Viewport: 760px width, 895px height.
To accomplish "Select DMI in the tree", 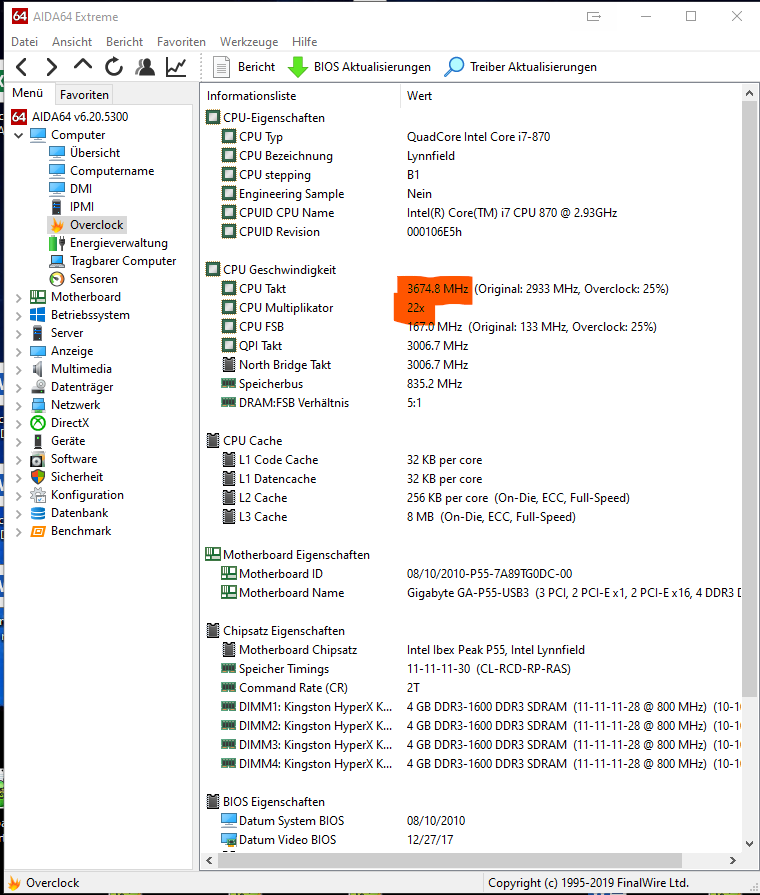I will tap(81, 189).
